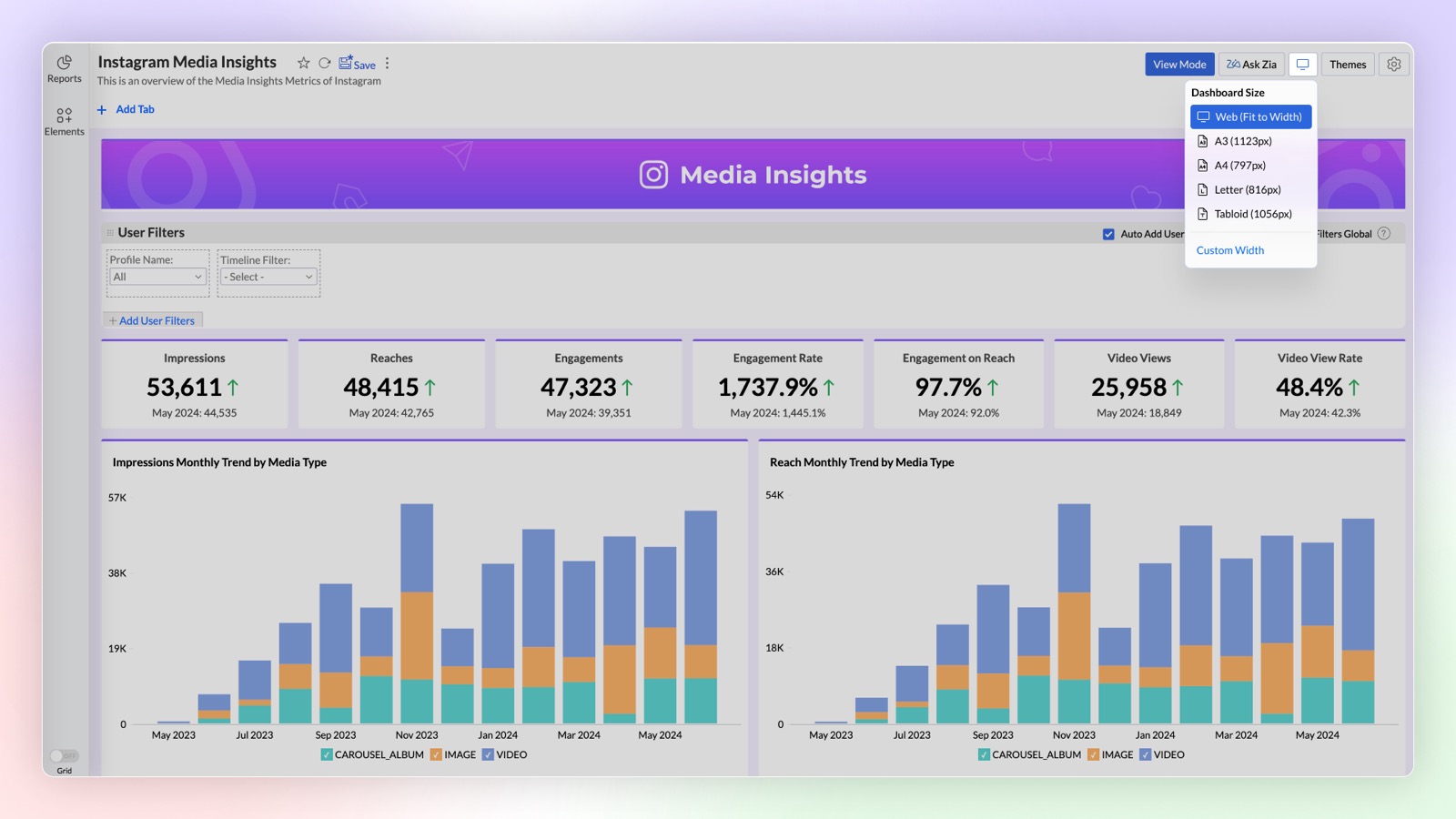The height and width of the screenshot is (819, 1456).
Task: Click the Video View Rate 48.4% card
Action: (x=1319, y=384)
